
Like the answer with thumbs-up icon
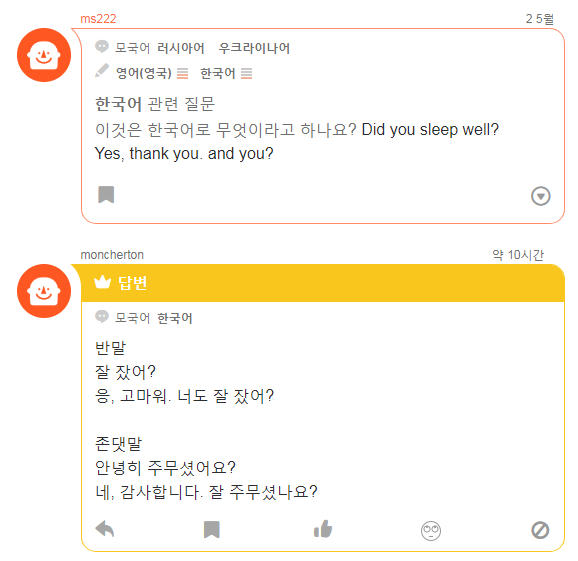click(323, 529)
